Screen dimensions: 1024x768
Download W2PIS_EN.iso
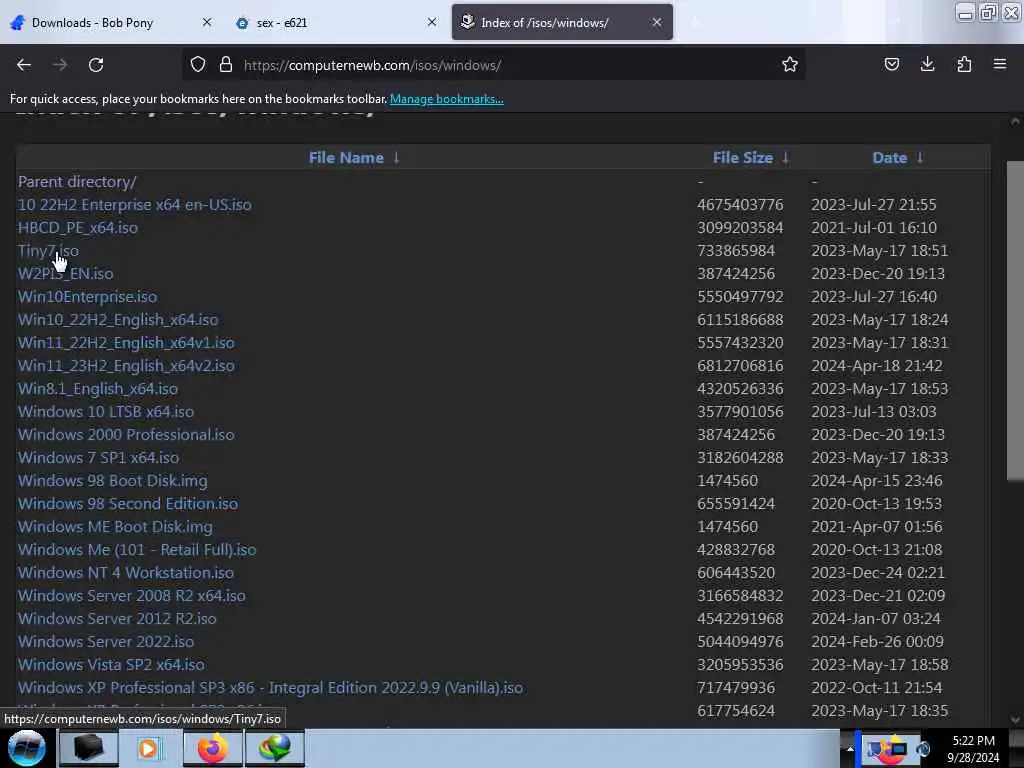point(65,273)
